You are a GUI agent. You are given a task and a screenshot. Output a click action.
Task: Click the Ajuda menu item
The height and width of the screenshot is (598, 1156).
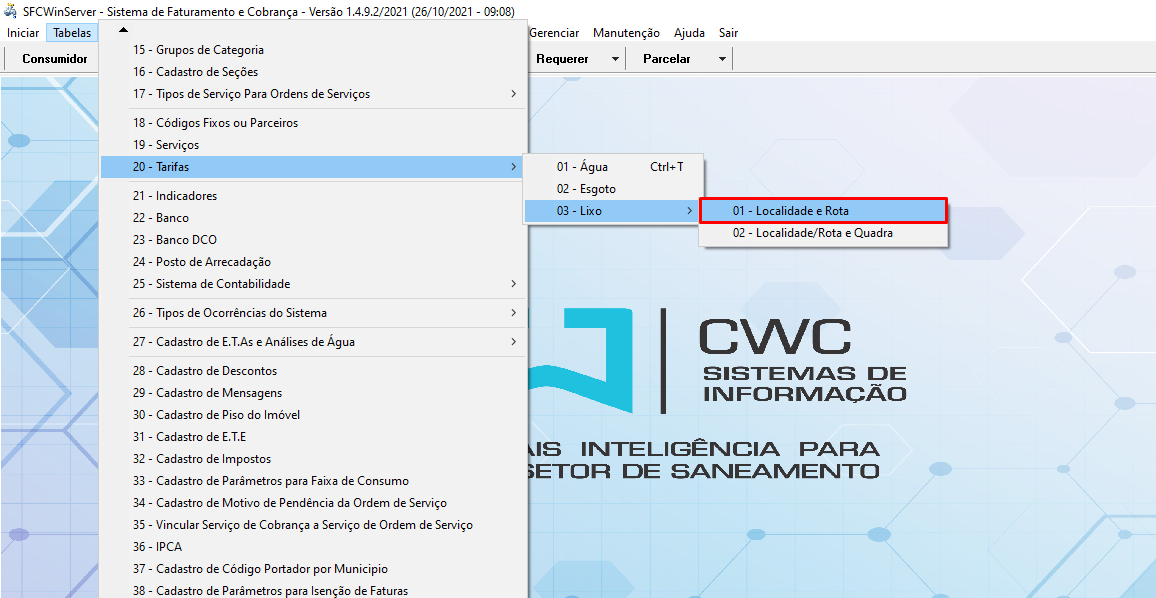pos(689,33)
